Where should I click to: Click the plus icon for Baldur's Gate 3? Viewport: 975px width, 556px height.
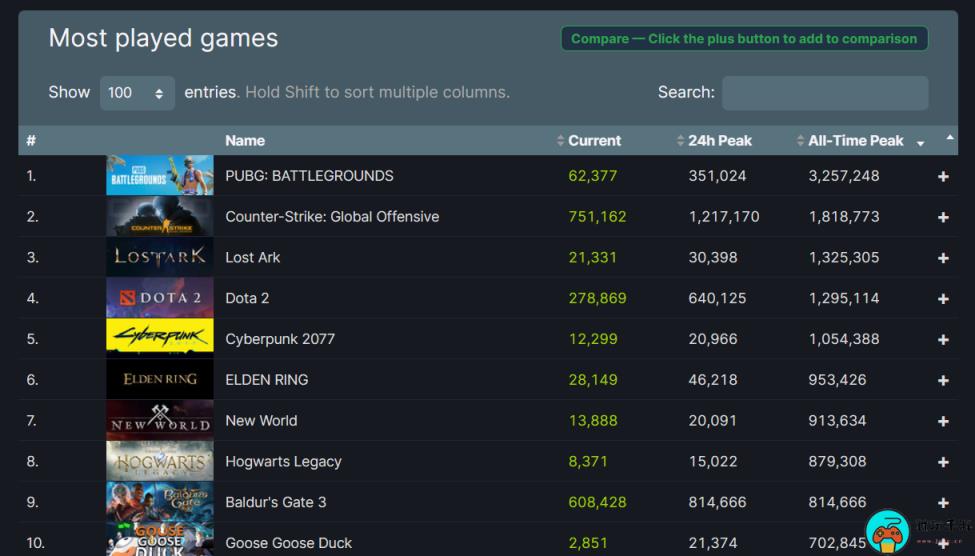(943, 503)
